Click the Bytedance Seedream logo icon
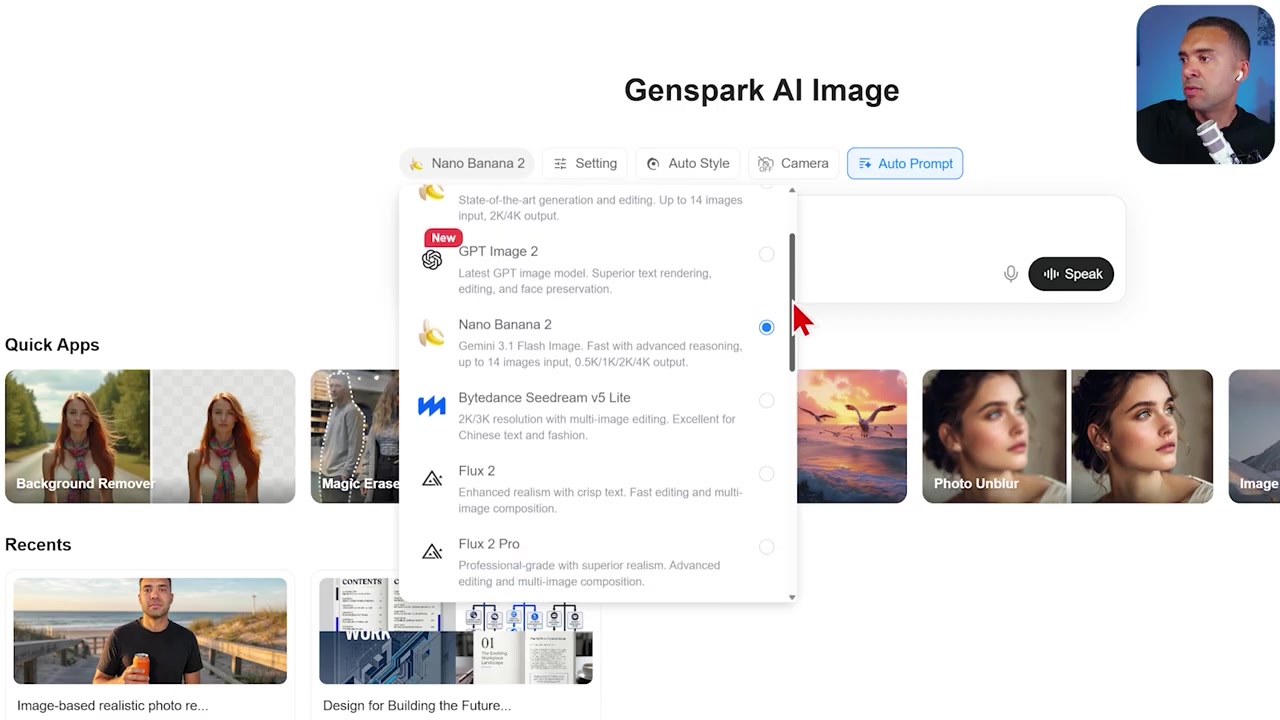Viewport: 1280px width, 720px height. [x=432, y=406]
